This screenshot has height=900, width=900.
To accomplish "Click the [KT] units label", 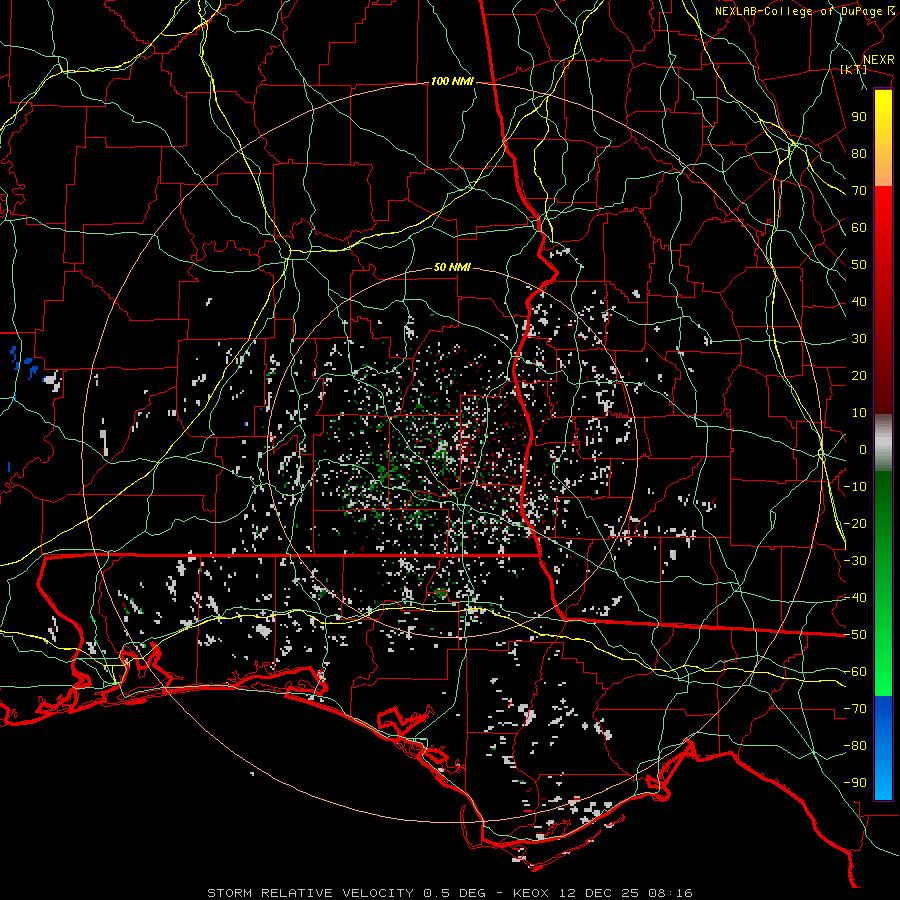I will [854, 69].
